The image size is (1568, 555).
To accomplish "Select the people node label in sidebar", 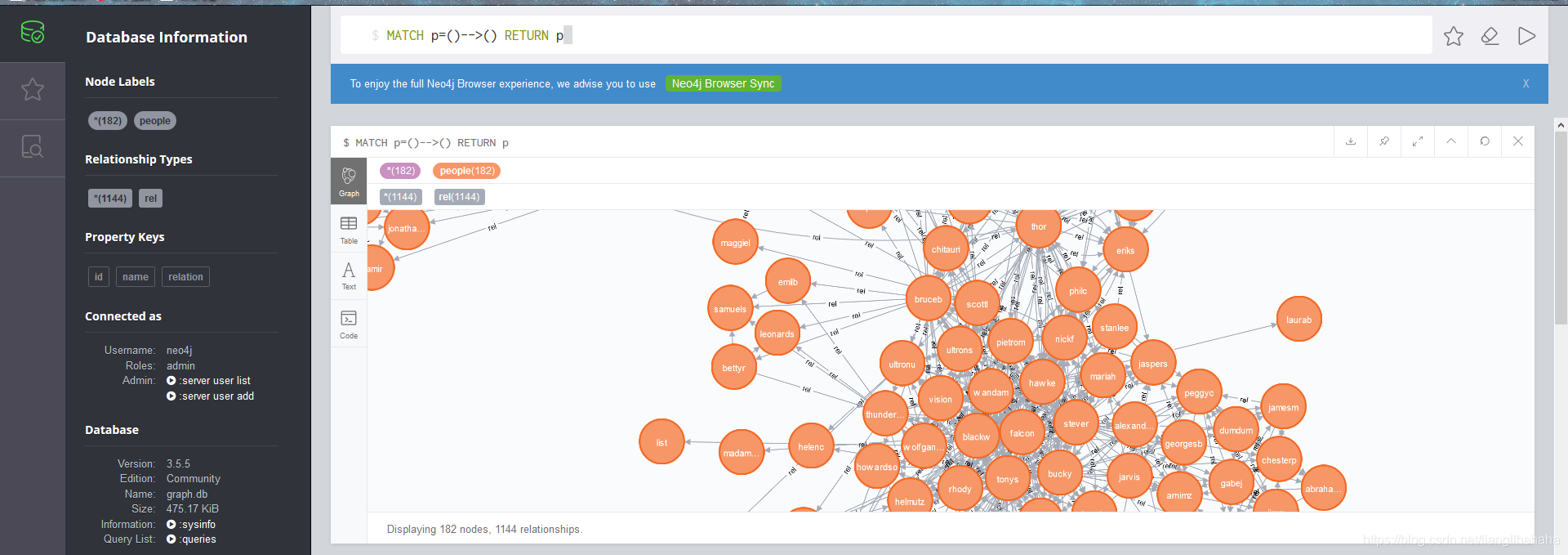I will [155, 120].
